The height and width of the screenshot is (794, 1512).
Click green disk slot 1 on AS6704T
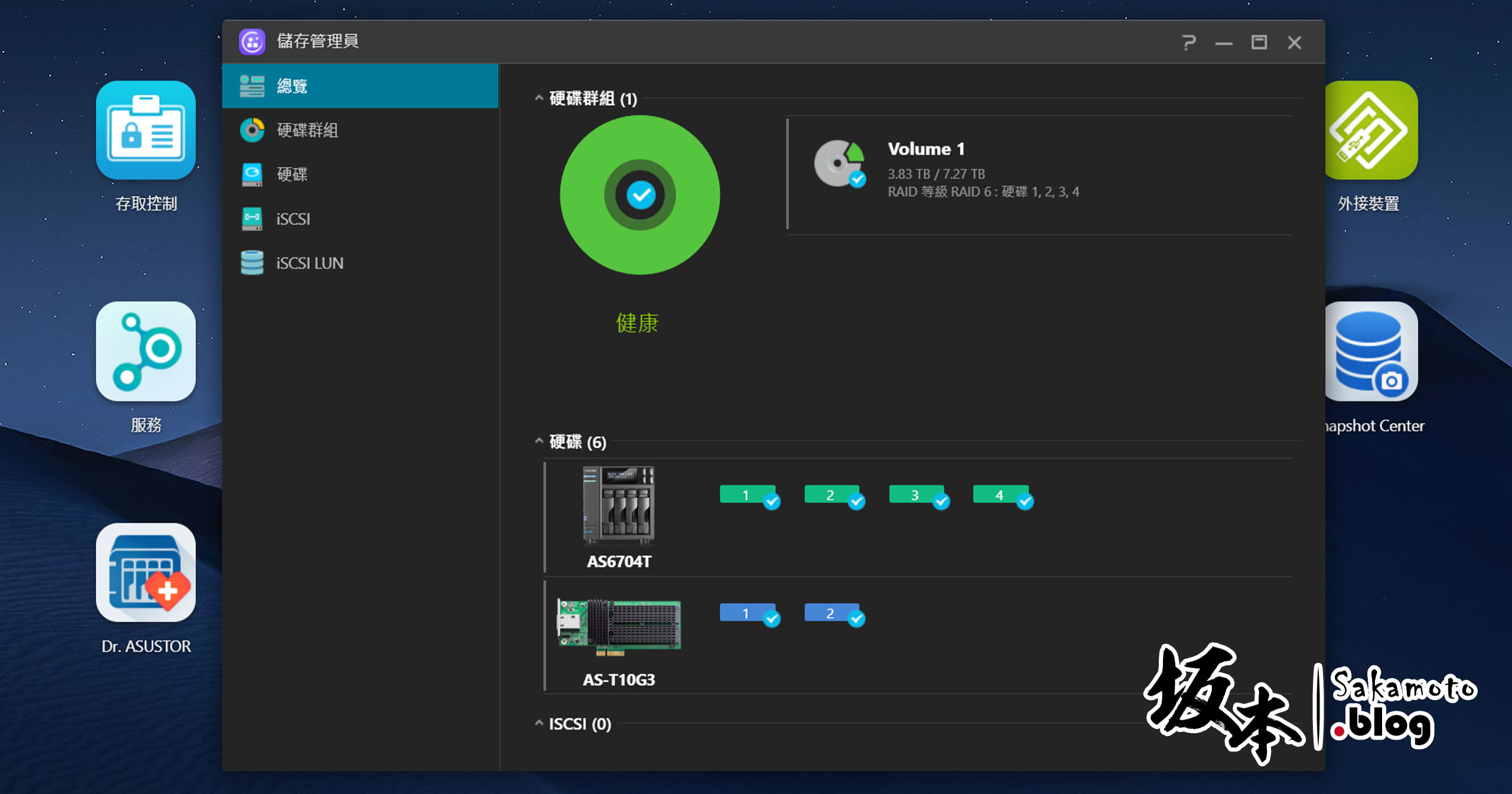747,495
